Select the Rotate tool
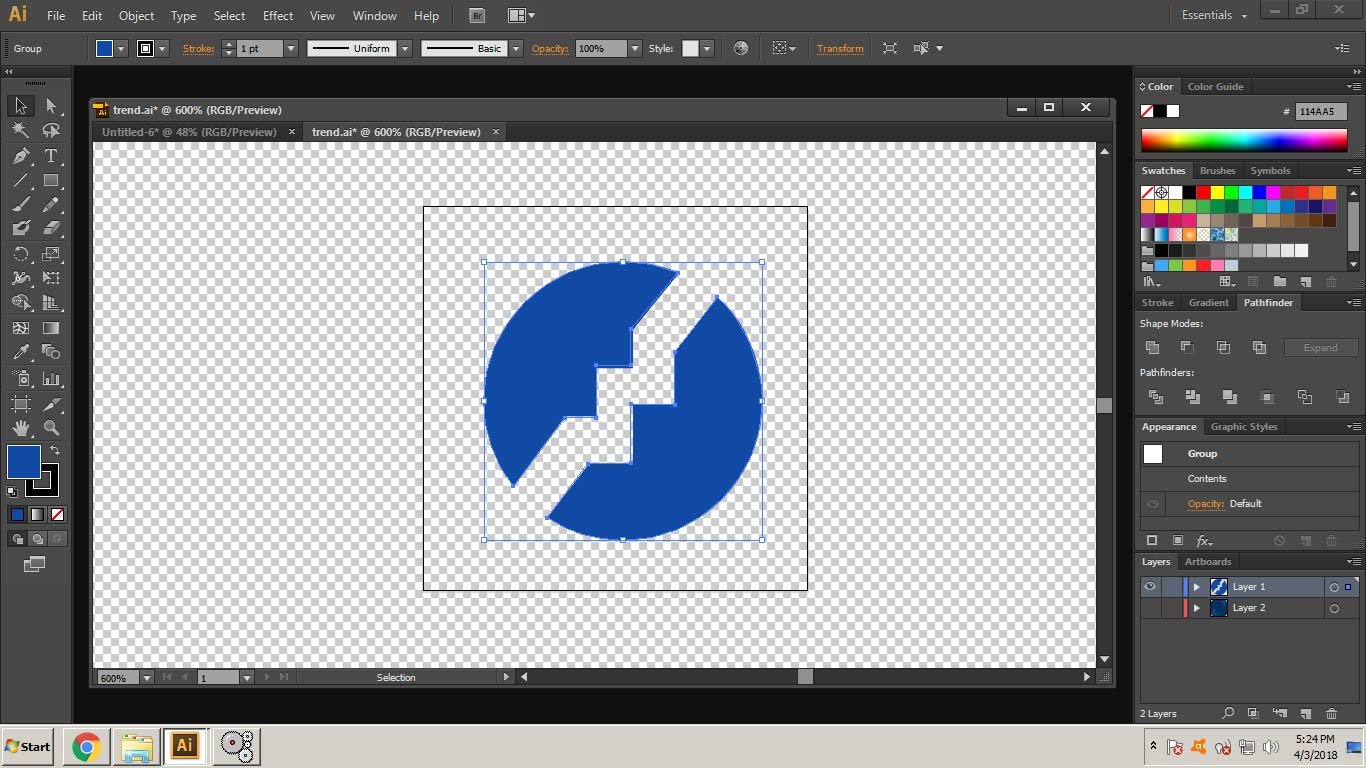Screen dimensions: 1366x768 pos(20,254)
